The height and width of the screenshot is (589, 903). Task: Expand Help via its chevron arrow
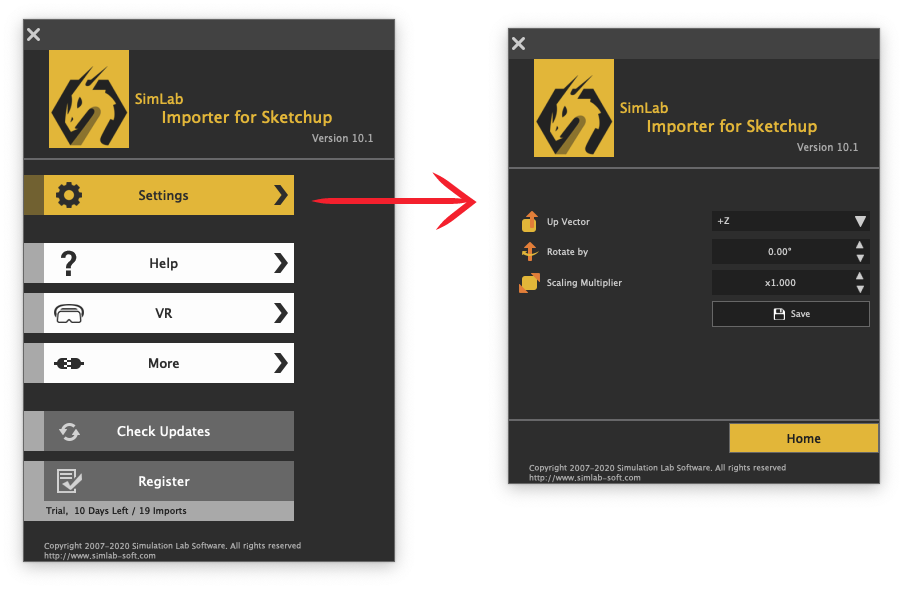[x=280, y=263]
